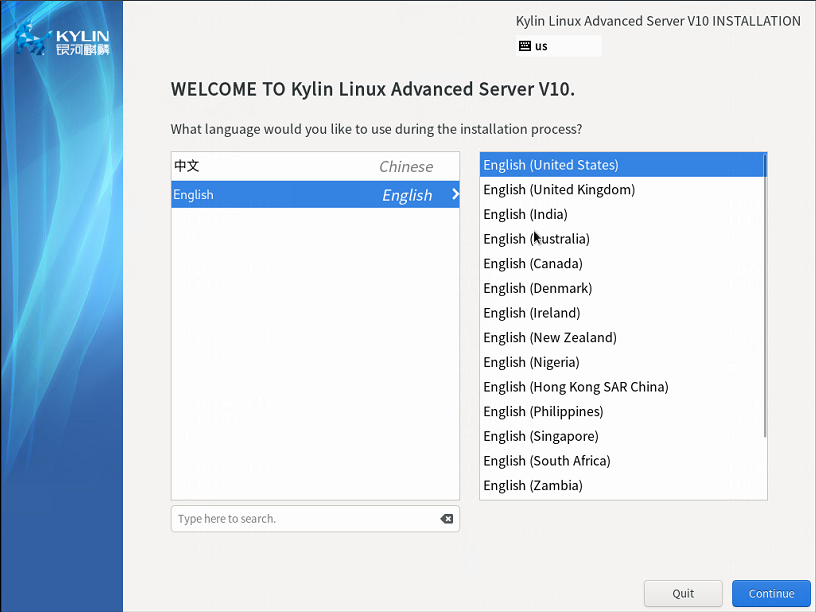Select English (Philippines) locale
The width and height of the screenshot is (816, 612).
[x=622, y=411]
